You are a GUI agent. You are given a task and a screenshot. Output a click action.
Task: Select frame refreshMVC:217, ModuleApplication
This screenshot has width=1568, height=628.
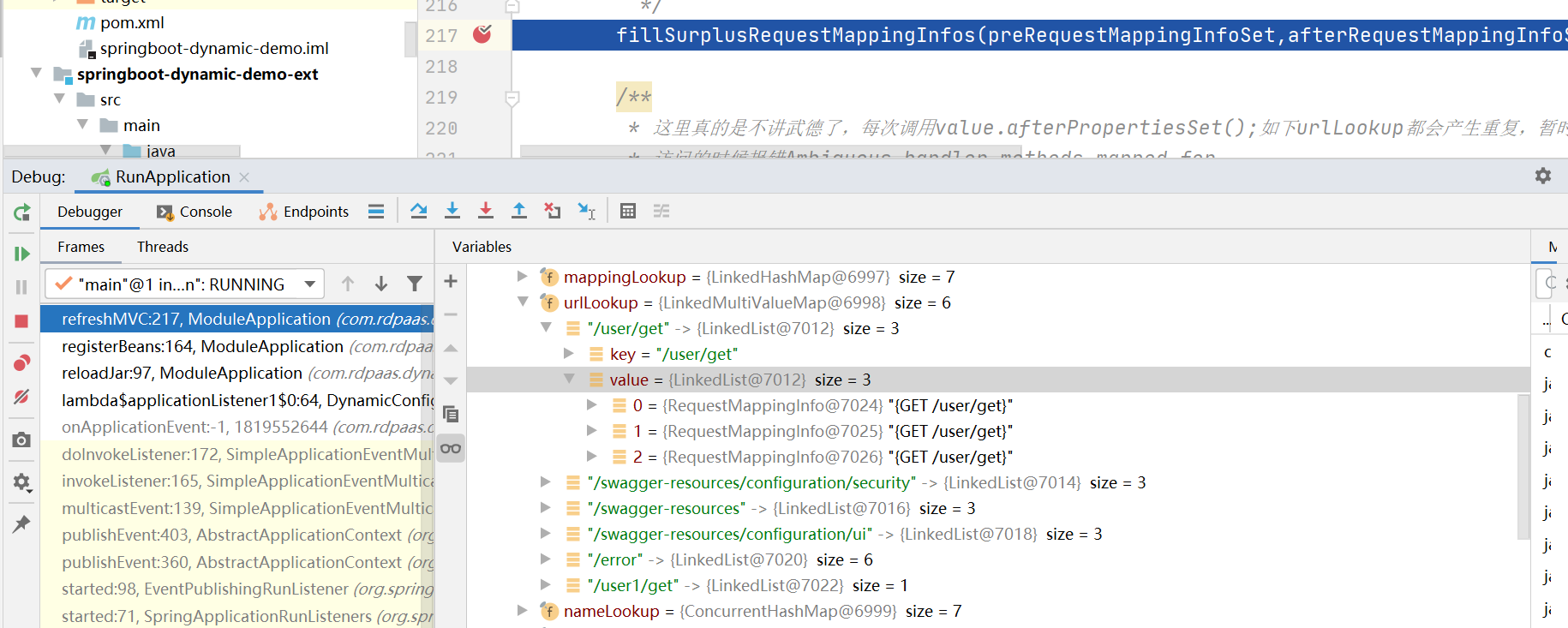pos(237,319)
